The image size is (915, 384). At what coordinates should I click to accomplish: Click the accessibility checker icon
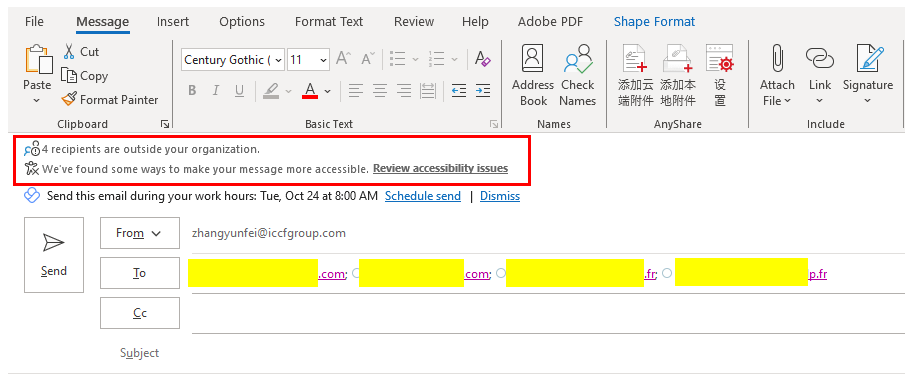[x=32, y=169]
